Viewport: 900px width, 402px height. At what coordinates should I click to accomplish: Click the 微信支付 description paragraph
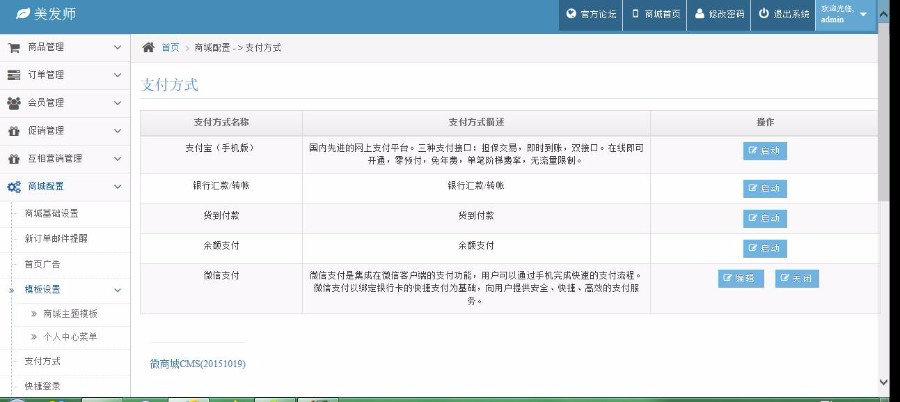coord(476,288)
